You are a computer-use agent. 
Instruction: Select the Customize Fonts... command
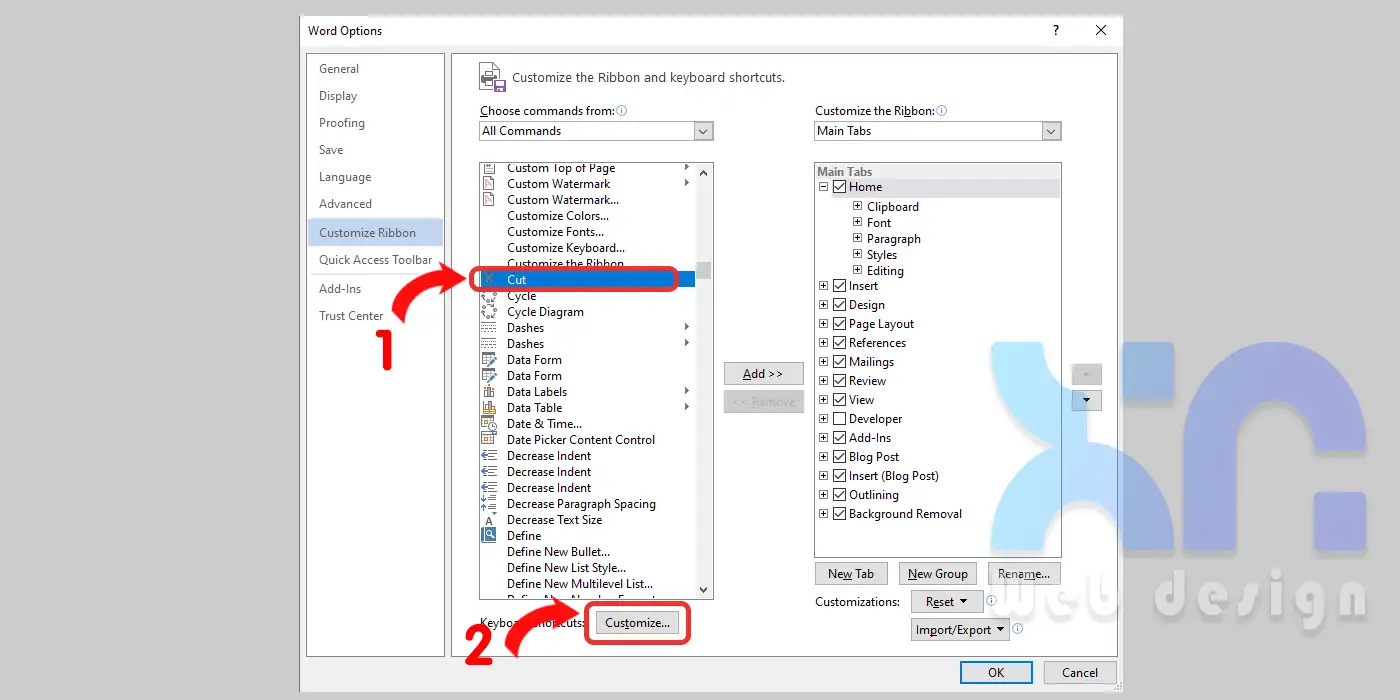(555, 232)
